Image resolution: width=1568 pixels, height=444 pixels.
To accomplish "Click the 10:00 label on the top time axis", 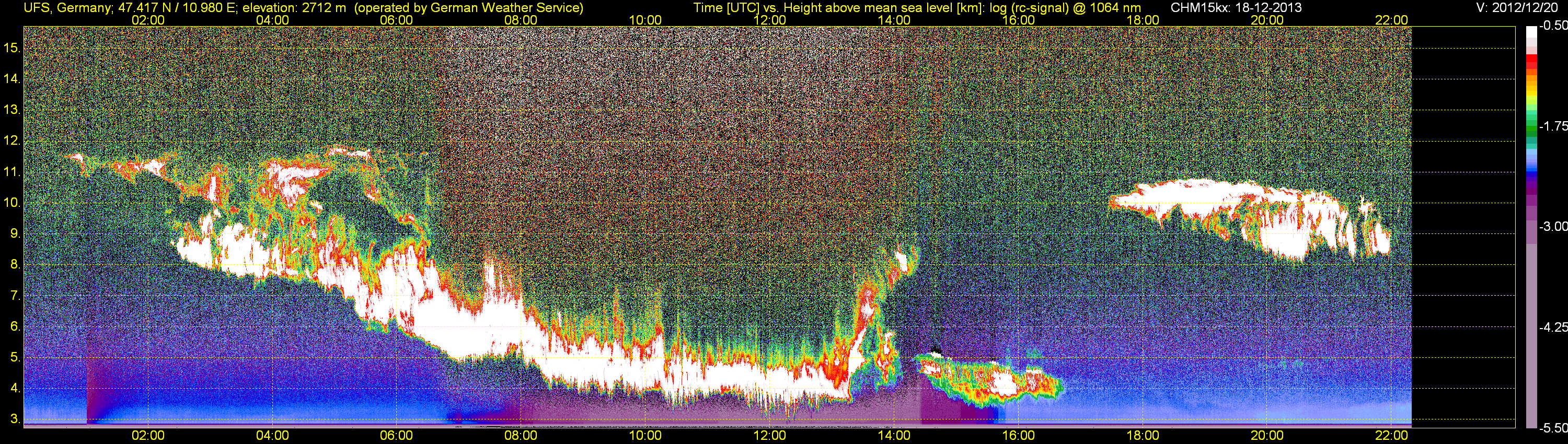I will pyautogui.click(x=645, y=19).
